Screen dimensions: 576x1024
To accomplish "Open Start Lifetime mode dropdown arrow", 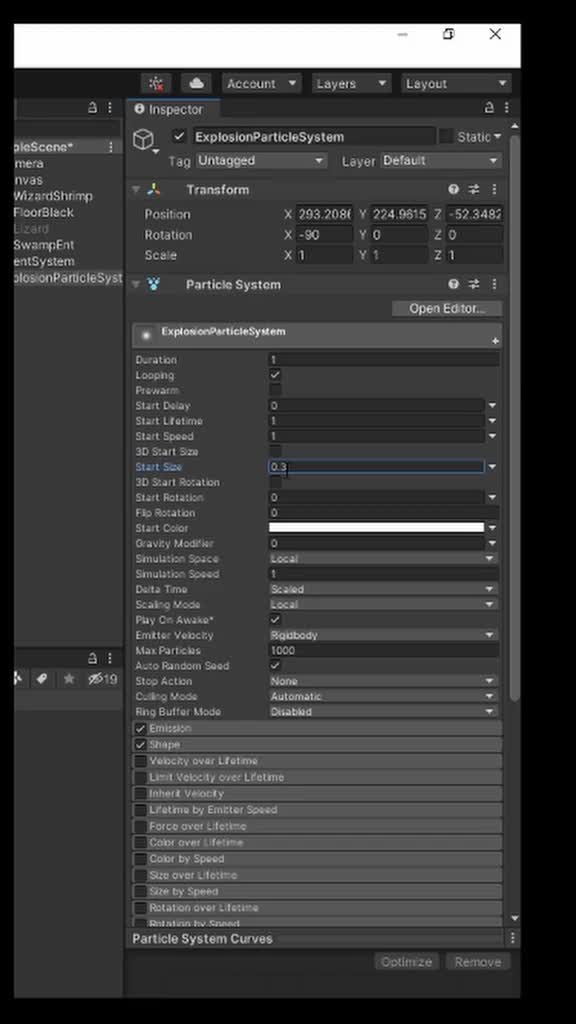I will (492, 421).
